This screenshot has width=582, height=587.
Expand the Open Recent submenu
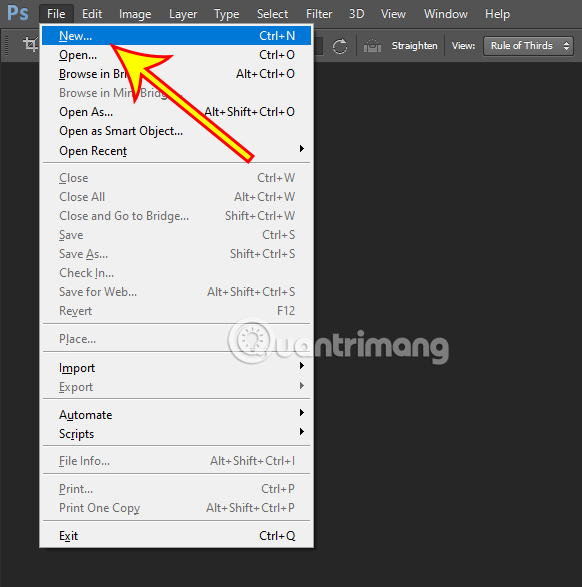coord(176,150)
